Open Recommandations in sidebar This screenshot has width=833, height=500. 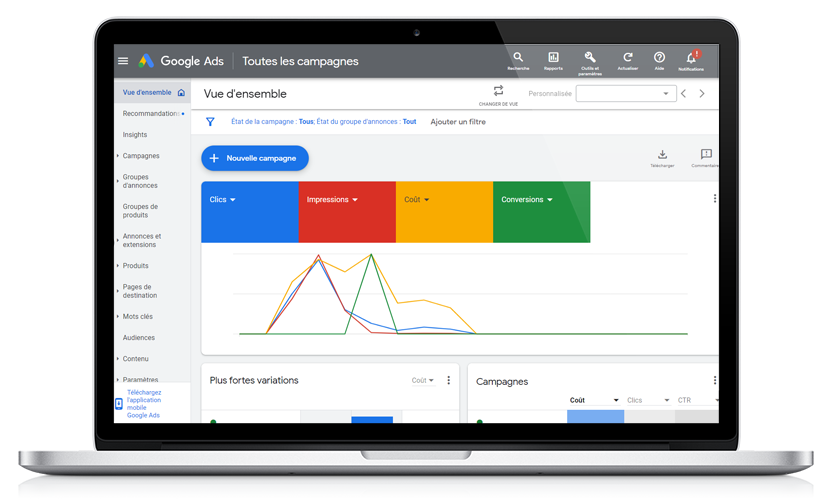(151, 114)
